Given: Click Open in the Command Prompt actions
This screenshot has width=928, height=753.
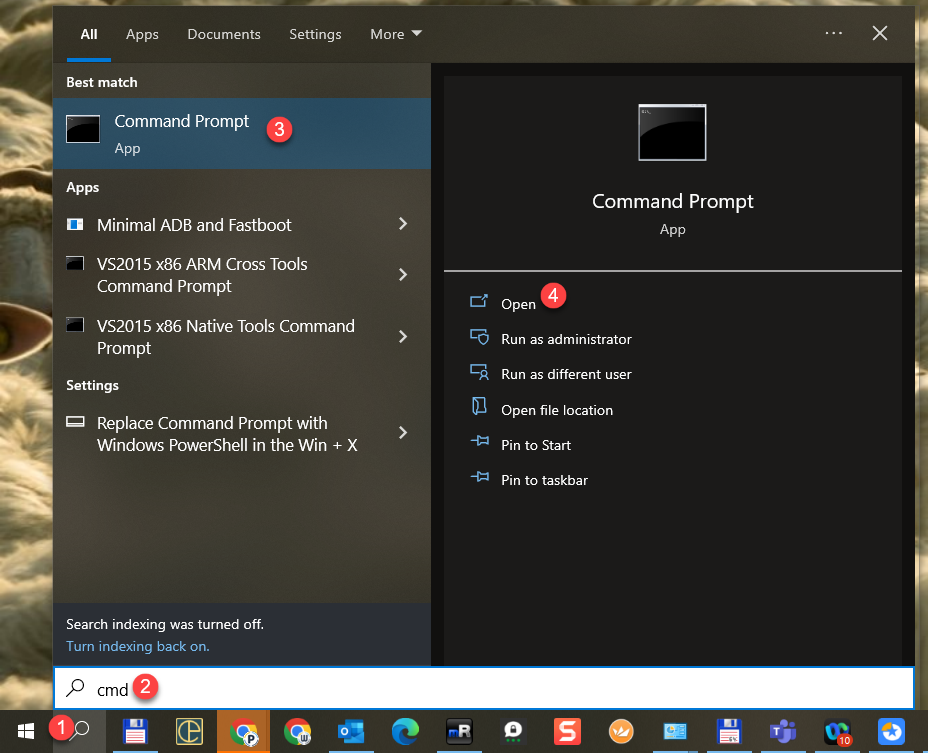Looking at the screenshot, I should pos(518,304).
